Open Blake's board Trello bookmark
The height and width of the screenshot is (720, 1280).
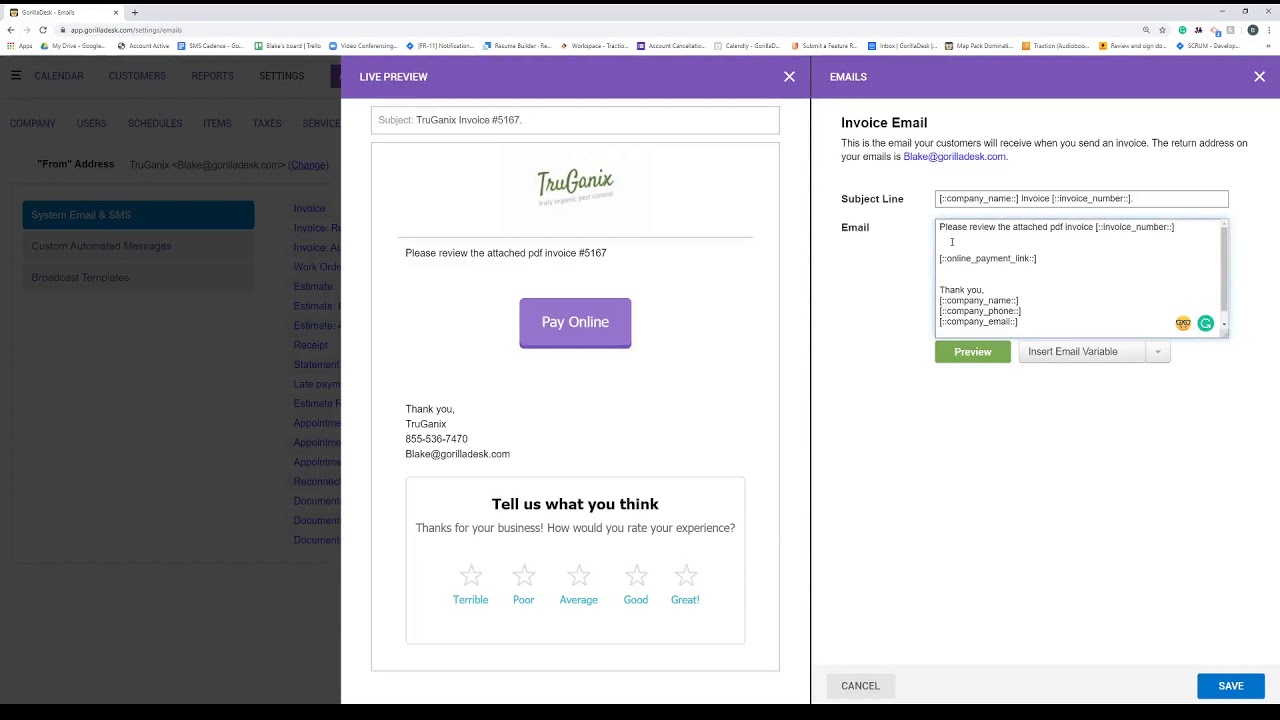pyautogui.click(x=287, y=46)
